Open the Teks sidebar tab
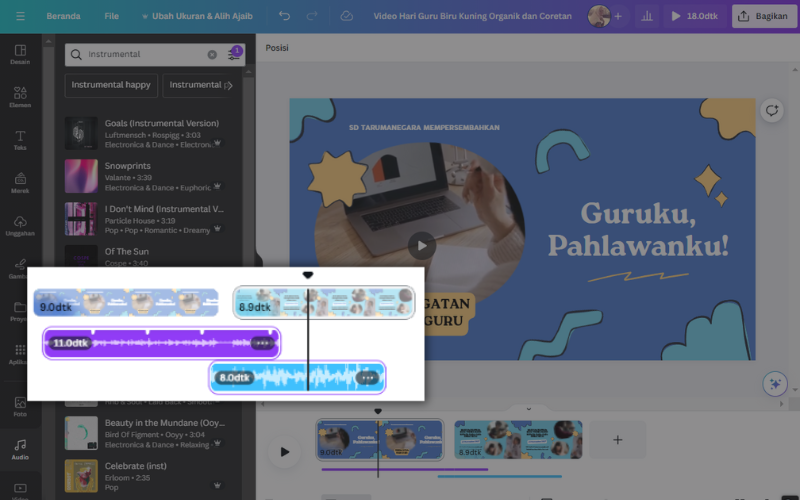800x500 pixels. pos(20,140)
